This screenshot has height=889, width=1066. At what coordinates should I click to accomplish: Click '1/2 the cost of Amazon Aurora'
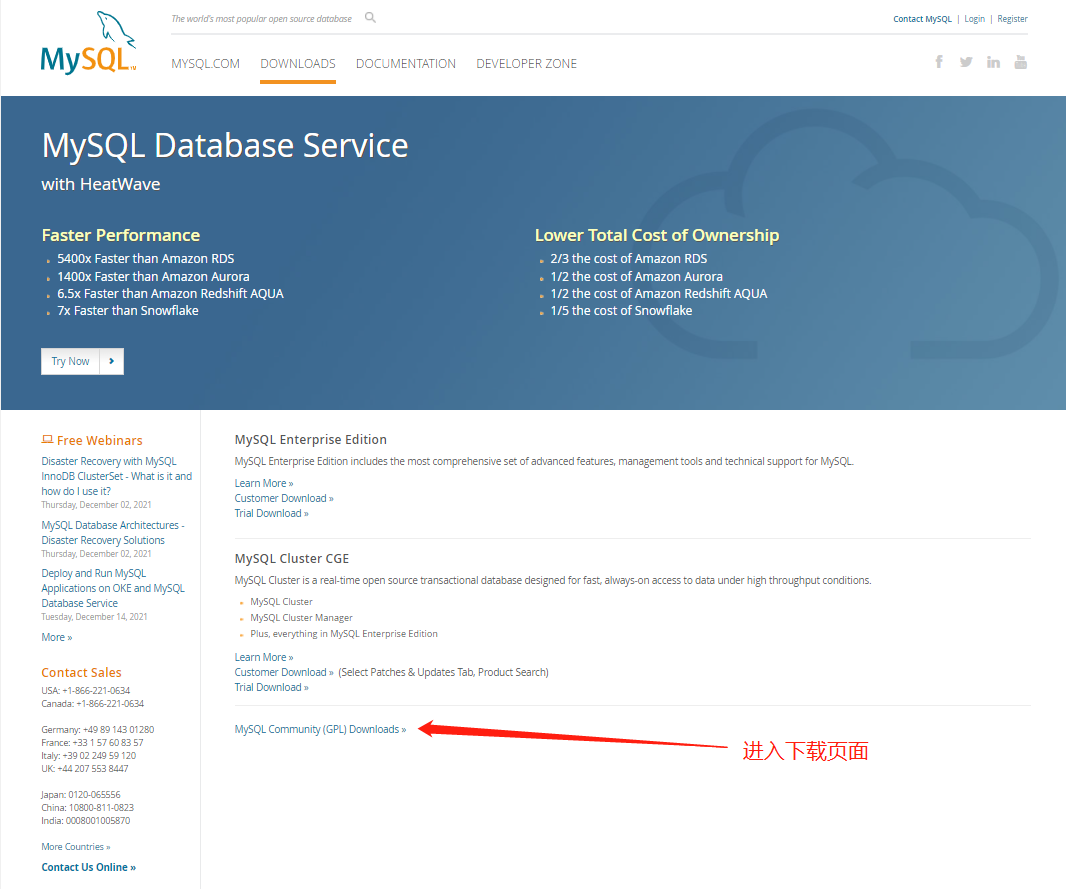point(636,277)
